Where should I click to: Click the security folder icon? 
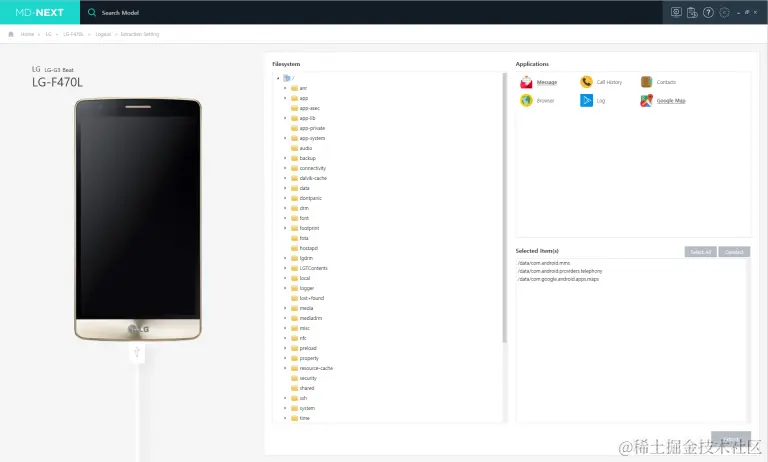click(x=294, y=378)
